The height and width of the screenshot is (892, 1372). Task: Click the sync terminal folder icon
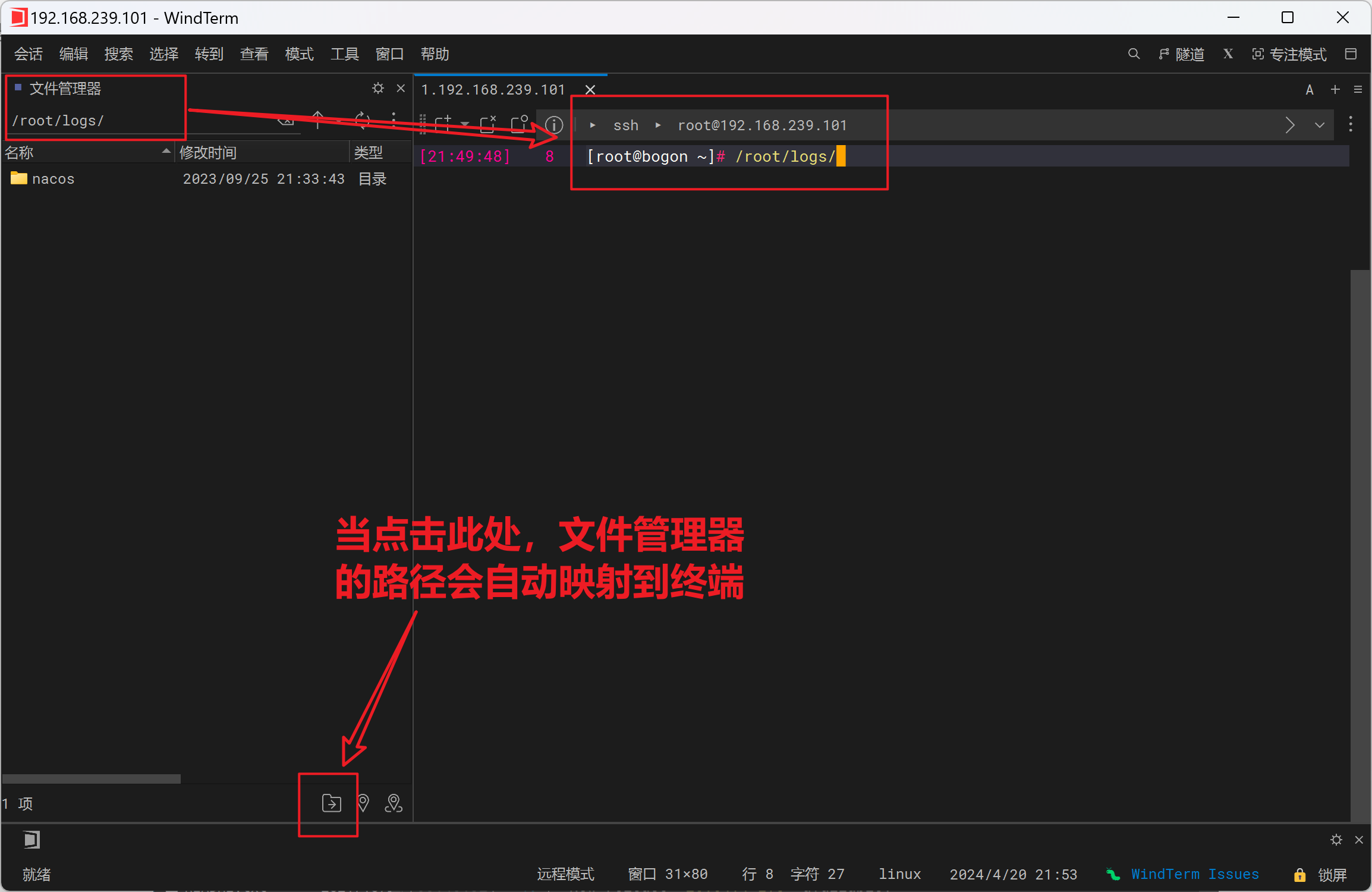pyautogui.click(x=331, y=803)
